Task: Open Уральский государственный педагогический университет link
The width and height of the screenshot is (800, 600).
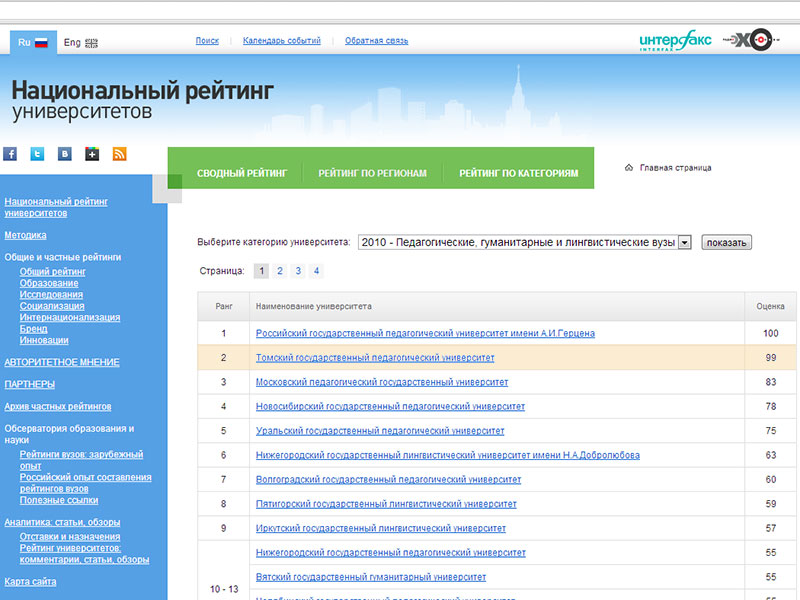Action: pyautogui.click(x=380, y=431)
